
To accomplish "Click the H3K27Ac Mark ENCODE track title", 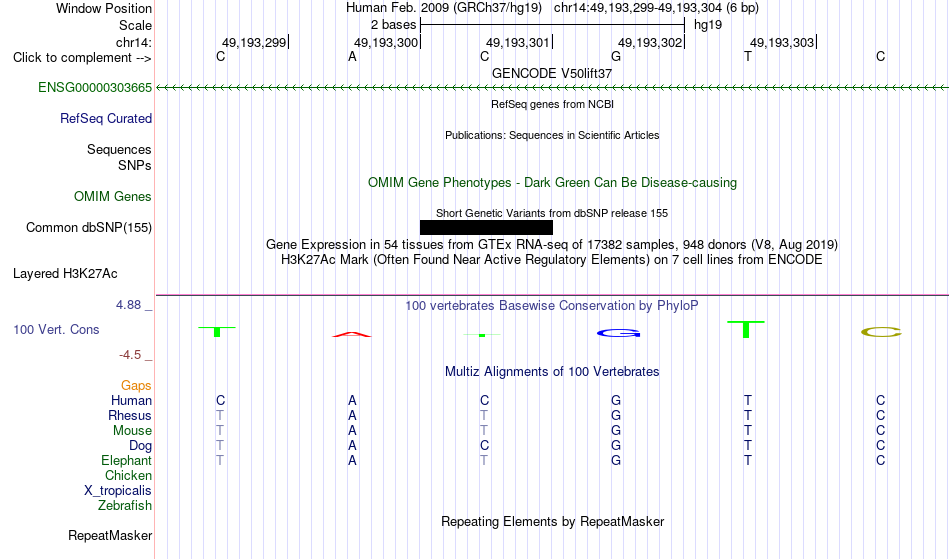I will click(552, 260).
